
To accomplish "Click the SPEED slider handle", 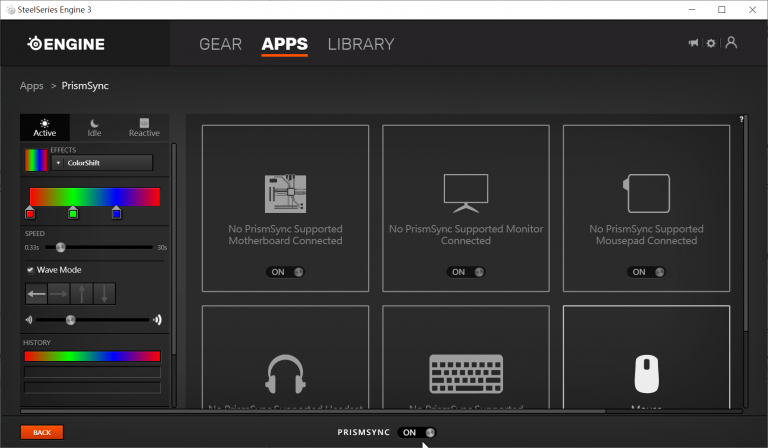I will [60, 247].
